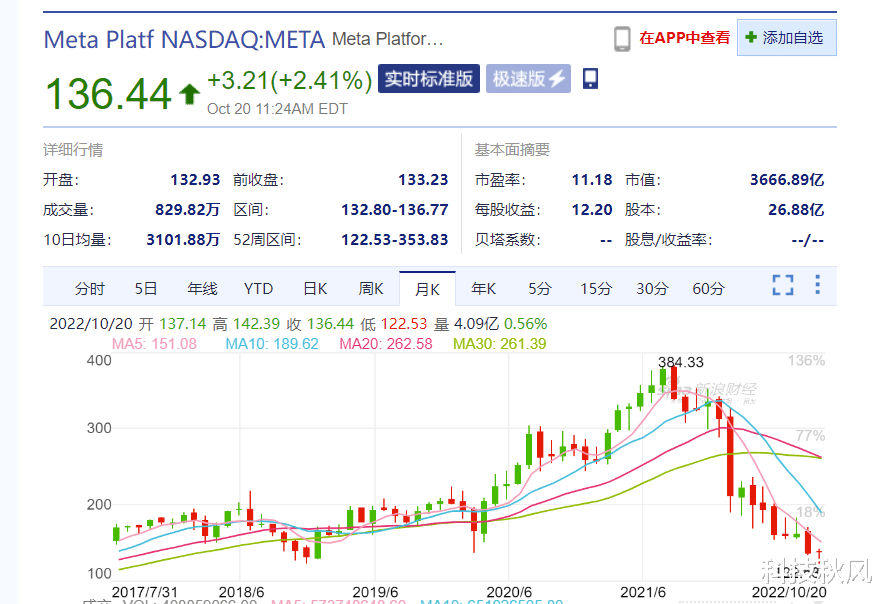
Task: Click the 成交量 value 829.82万
Action: (x=187, y=210)
